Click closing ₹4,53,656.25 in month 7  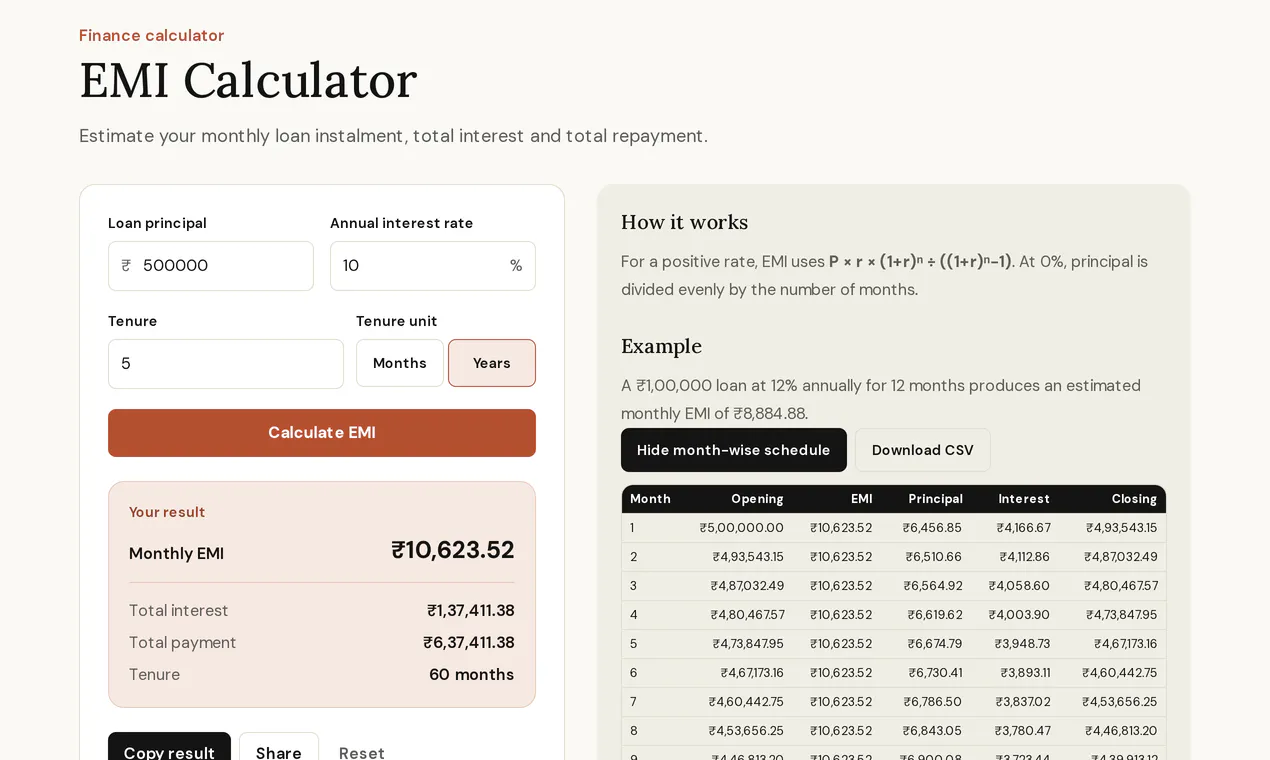1120,702
